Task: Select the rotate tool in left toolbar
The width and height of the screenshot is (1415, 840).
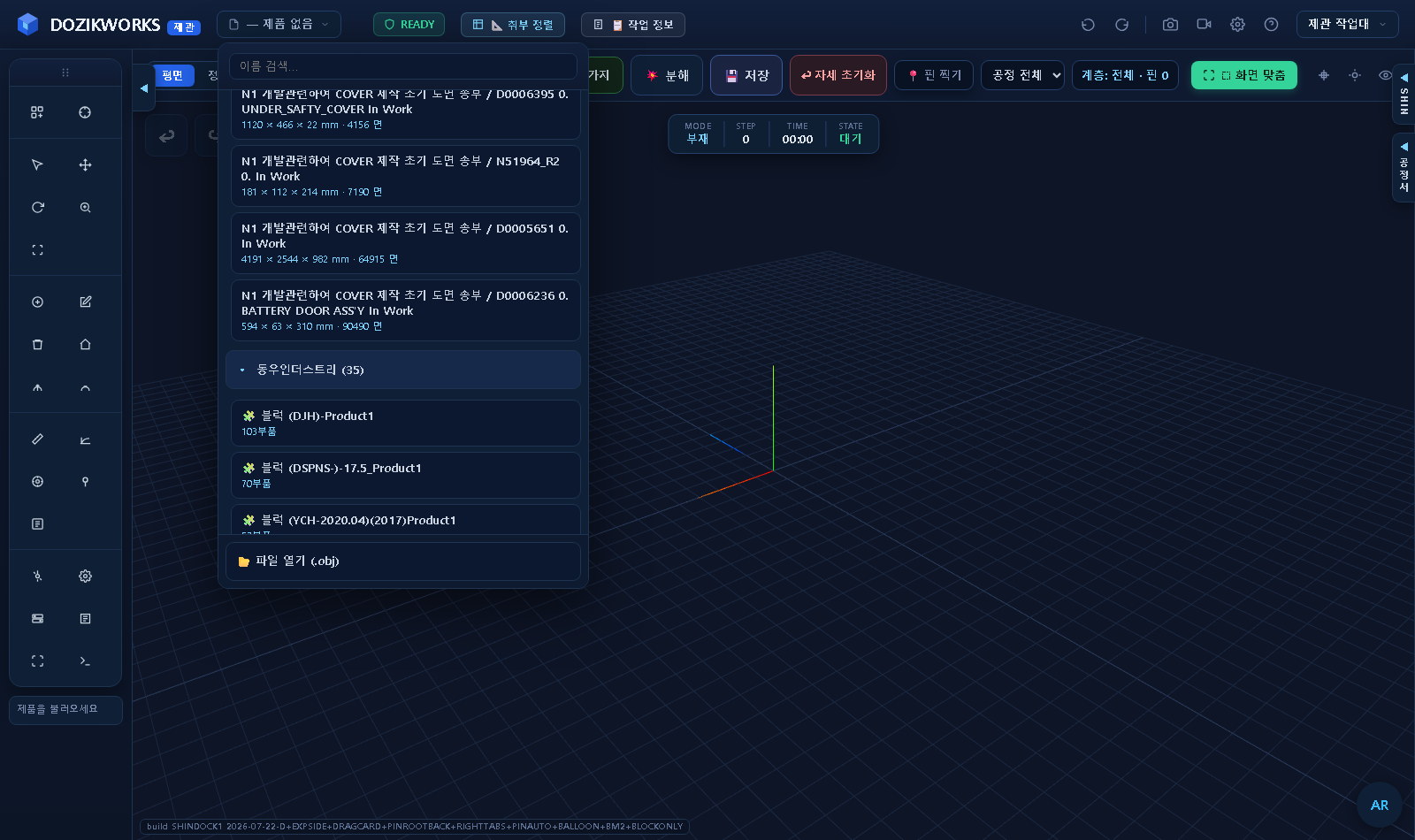Action: [37, 208]
